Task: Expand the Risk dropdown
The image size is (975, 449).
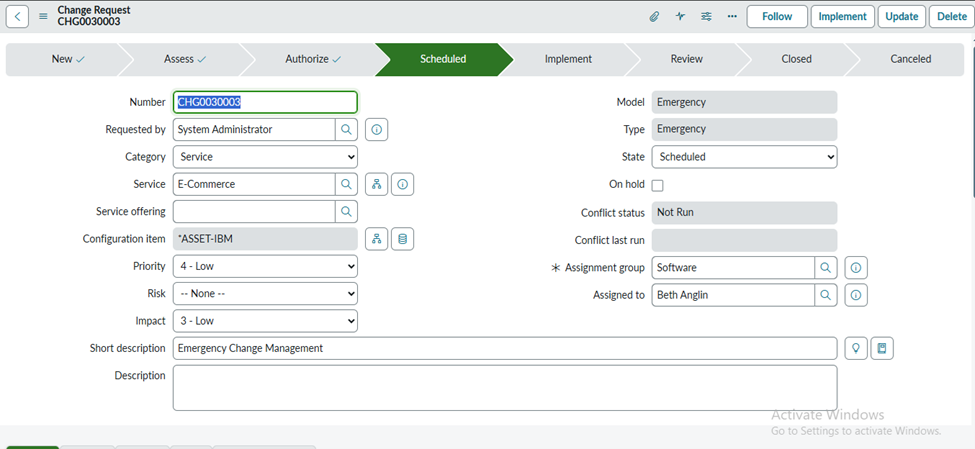Action: 265,294
